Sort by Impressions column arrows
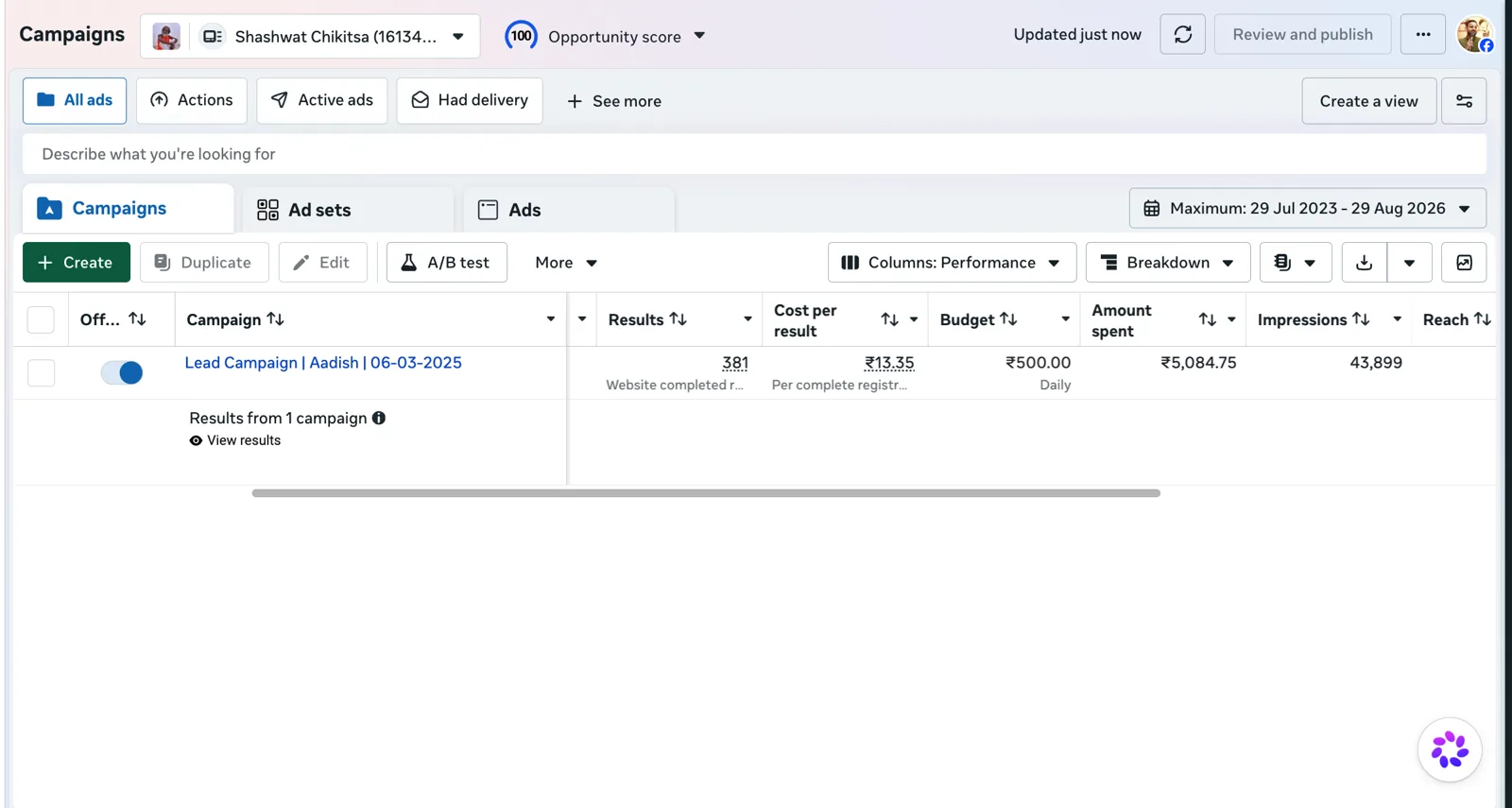The image size is (1512, 808). 1361,319
